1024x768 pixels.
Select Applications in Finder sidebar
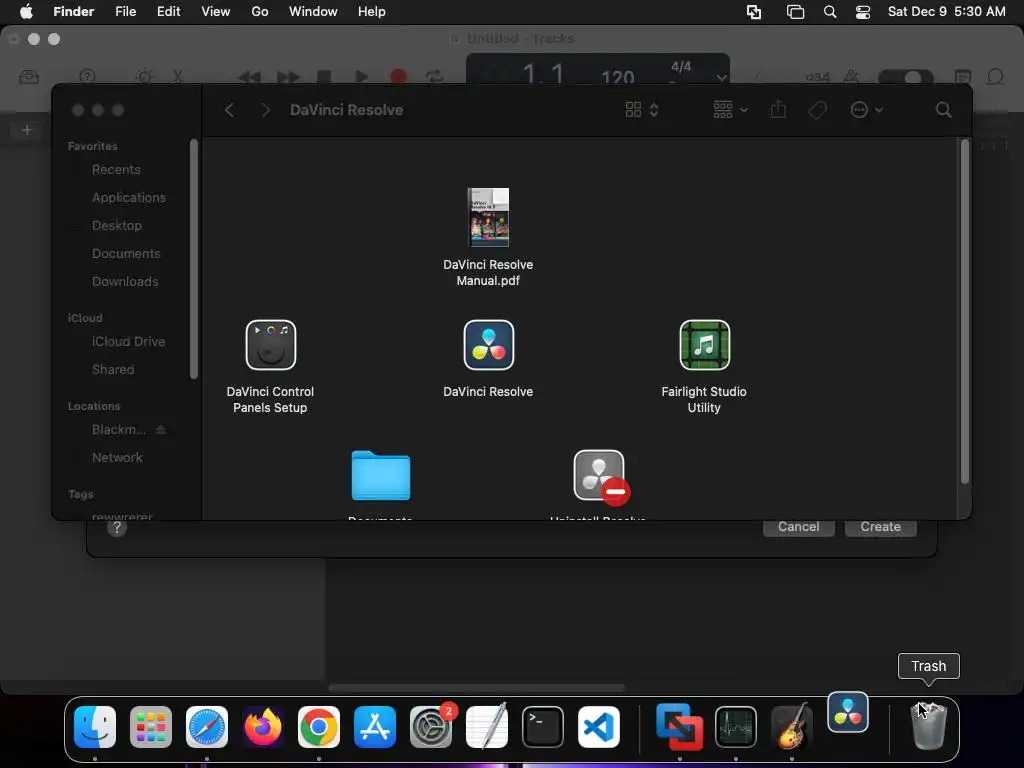coord(129,197)
